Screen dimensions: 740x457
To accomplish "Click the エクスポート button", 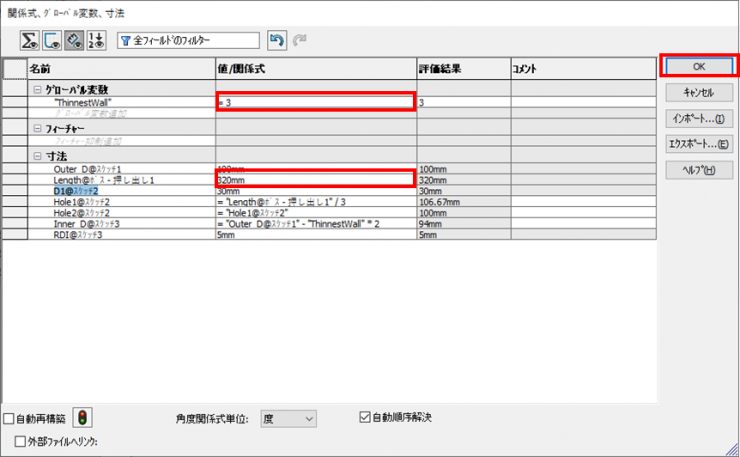I will [x=698, y=144].
